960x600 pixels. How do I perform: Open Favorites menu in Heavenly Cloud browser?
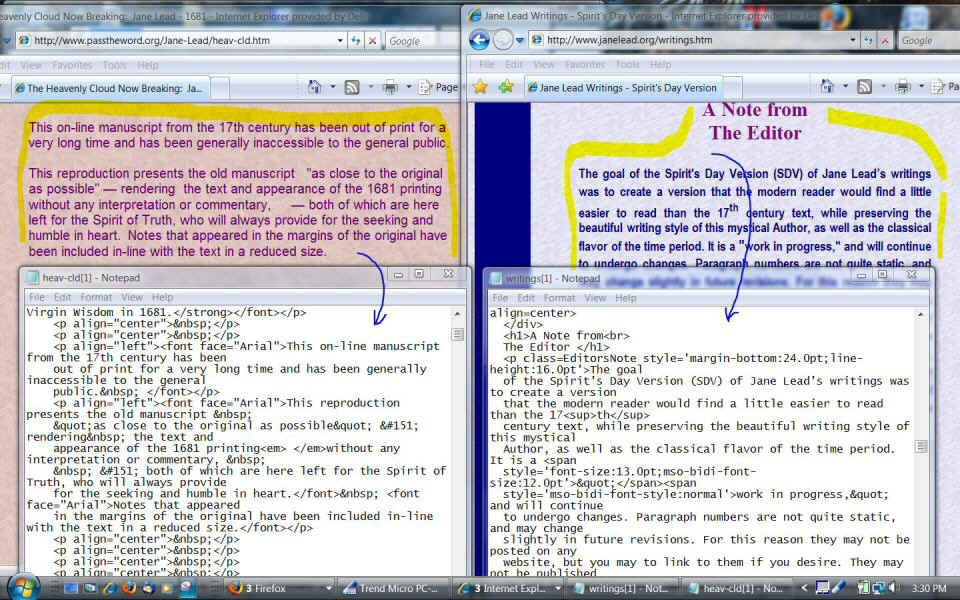pos(72,65)
